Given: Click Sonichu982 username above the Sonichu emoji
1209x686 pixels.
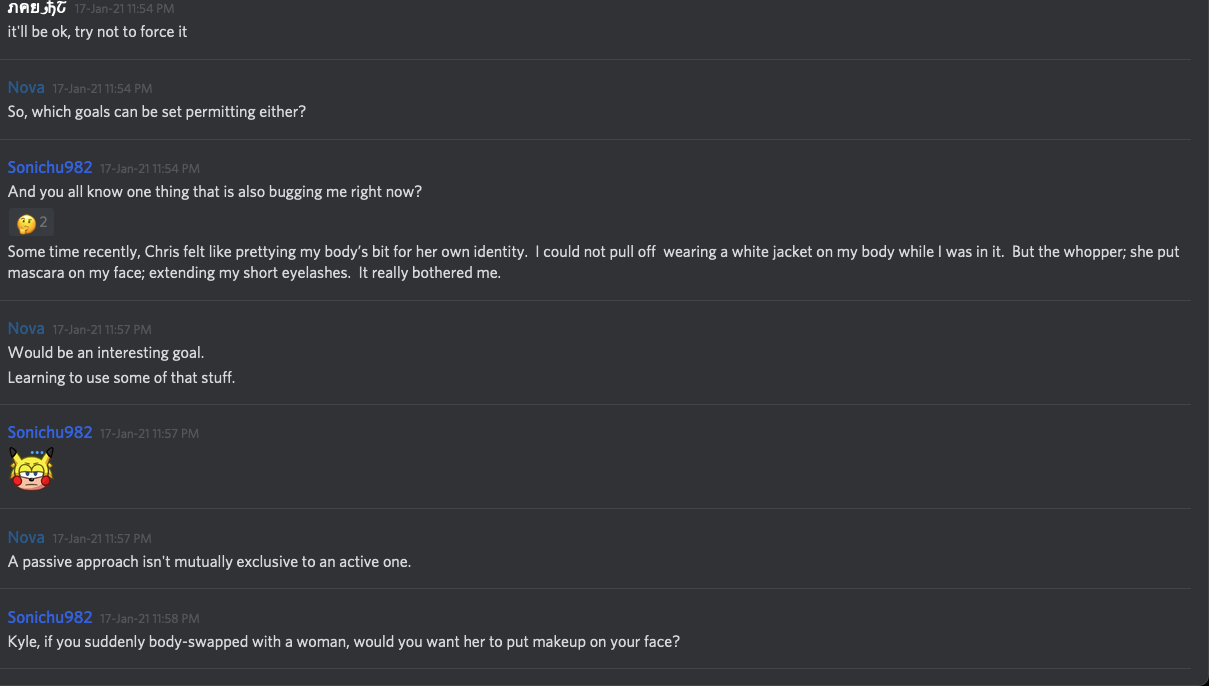Looking at the screenshot, I should [x=50, y=433].
